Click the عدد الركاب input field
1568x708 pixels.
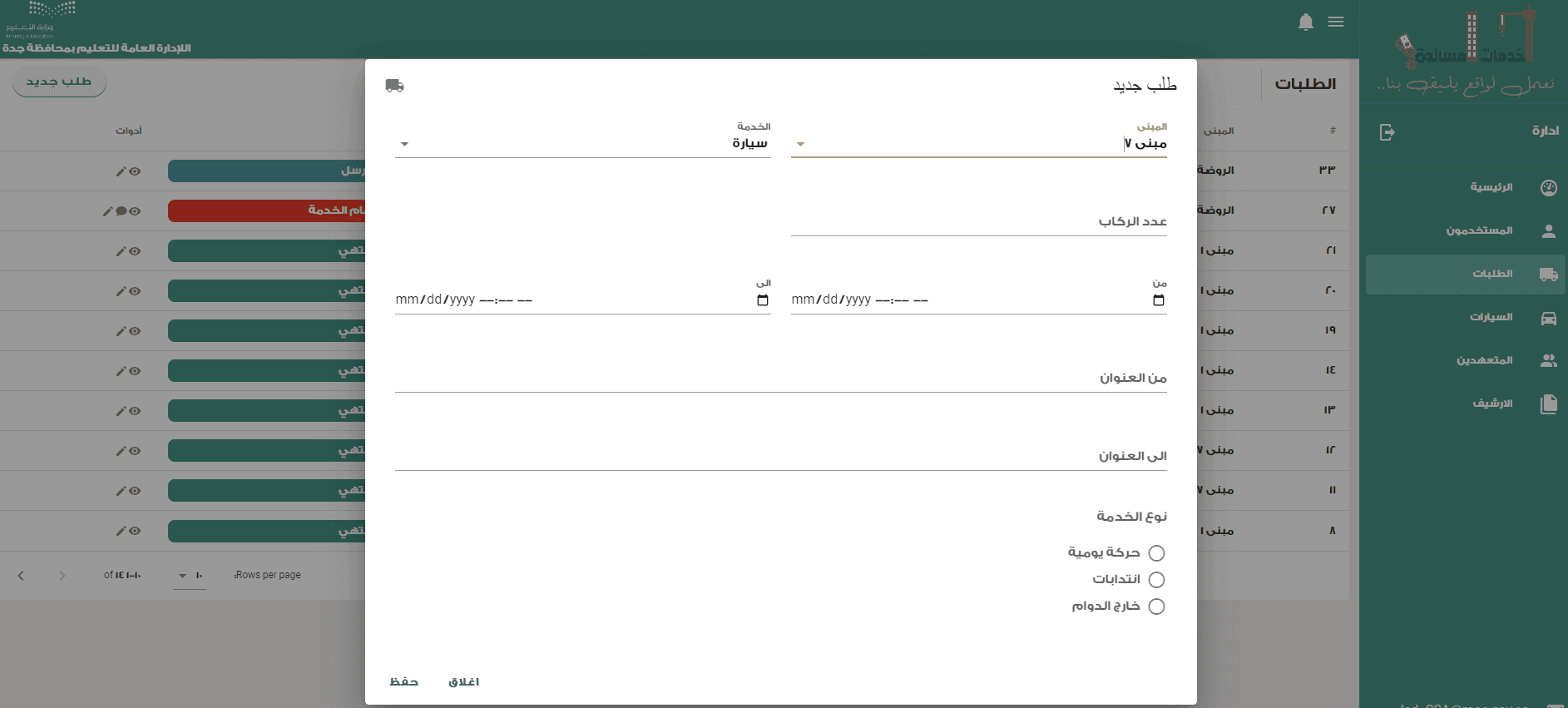pos(978,222)
